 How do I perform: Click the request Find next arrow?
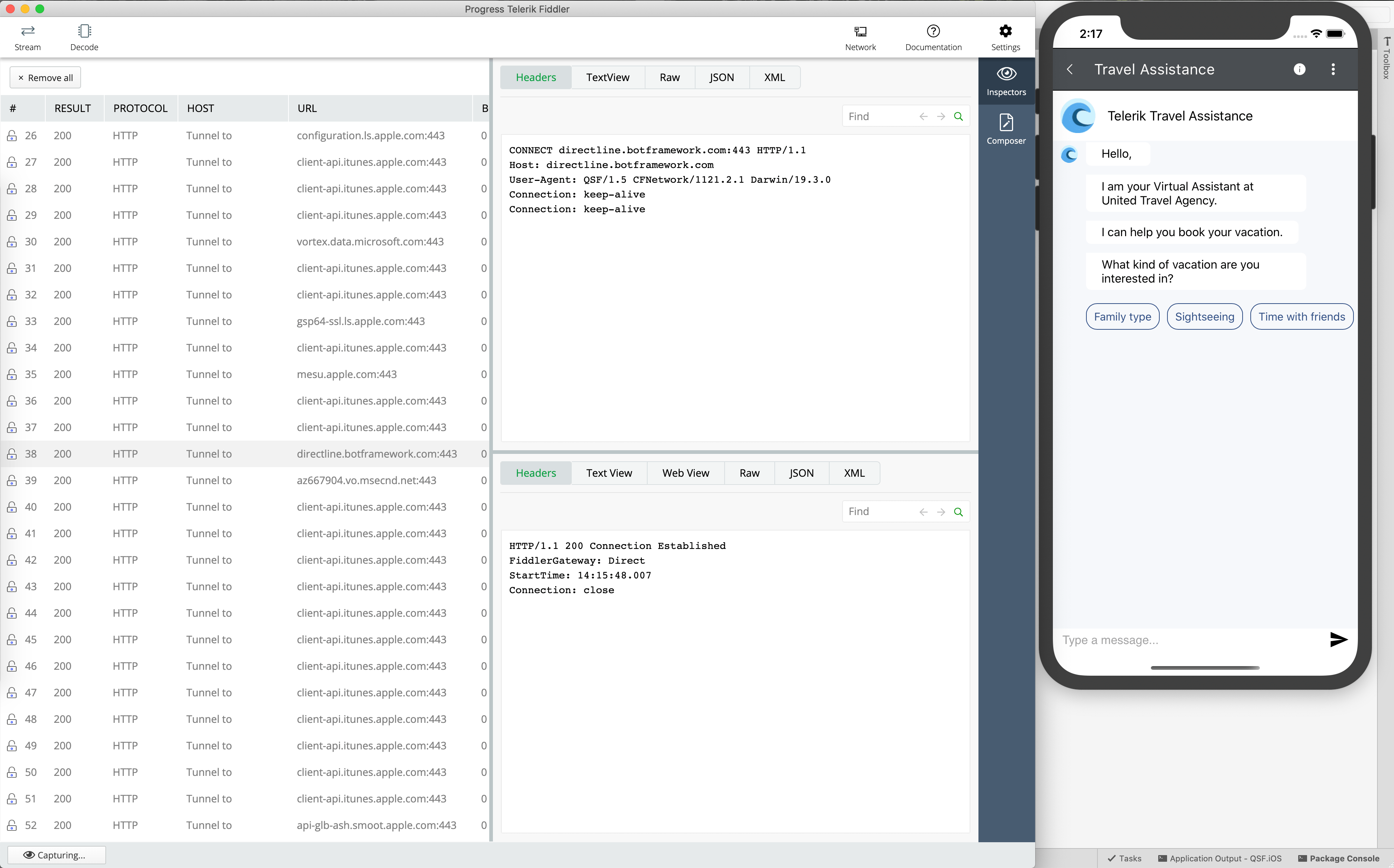click(941, 116)
